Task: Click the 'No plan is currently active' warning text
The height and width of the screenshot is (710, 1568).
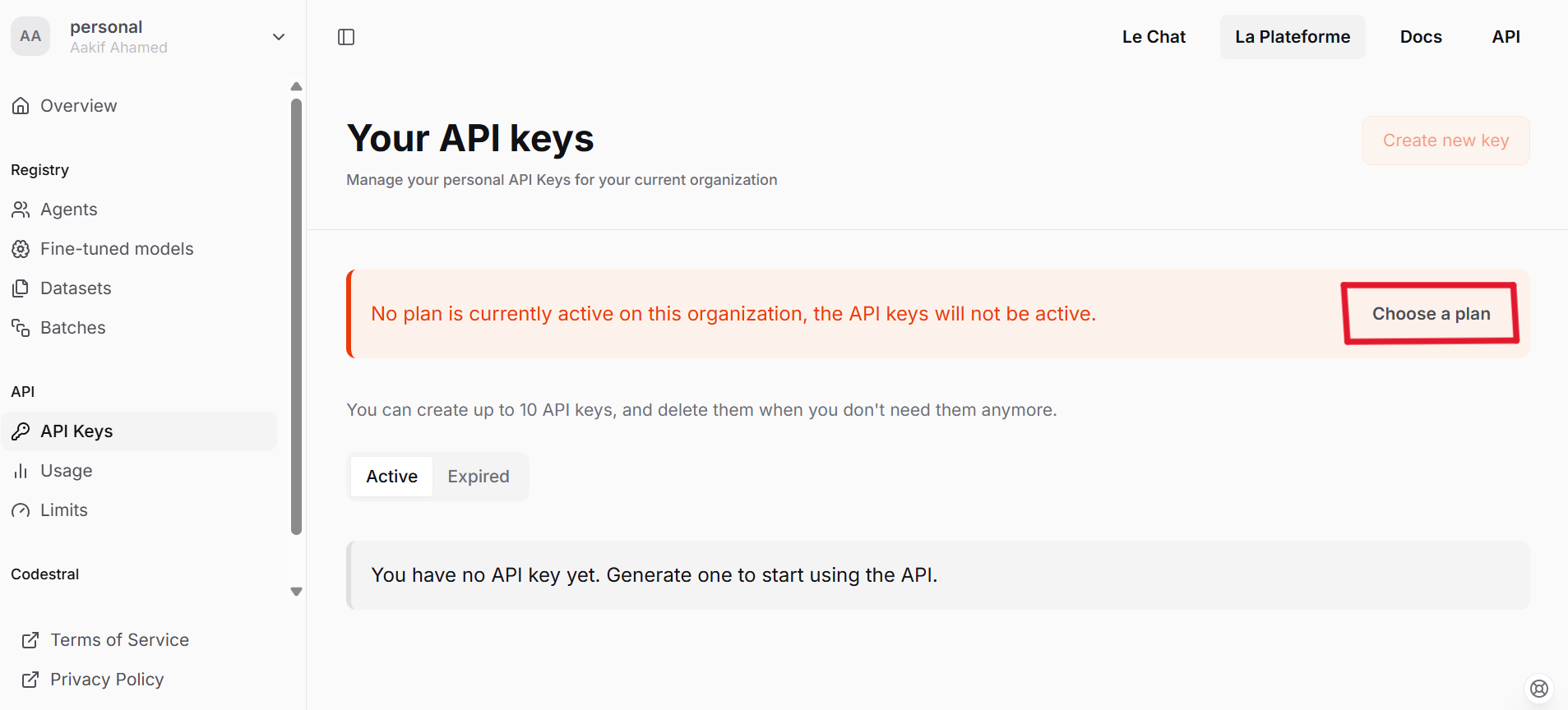Action: click(x=733, y=314)
